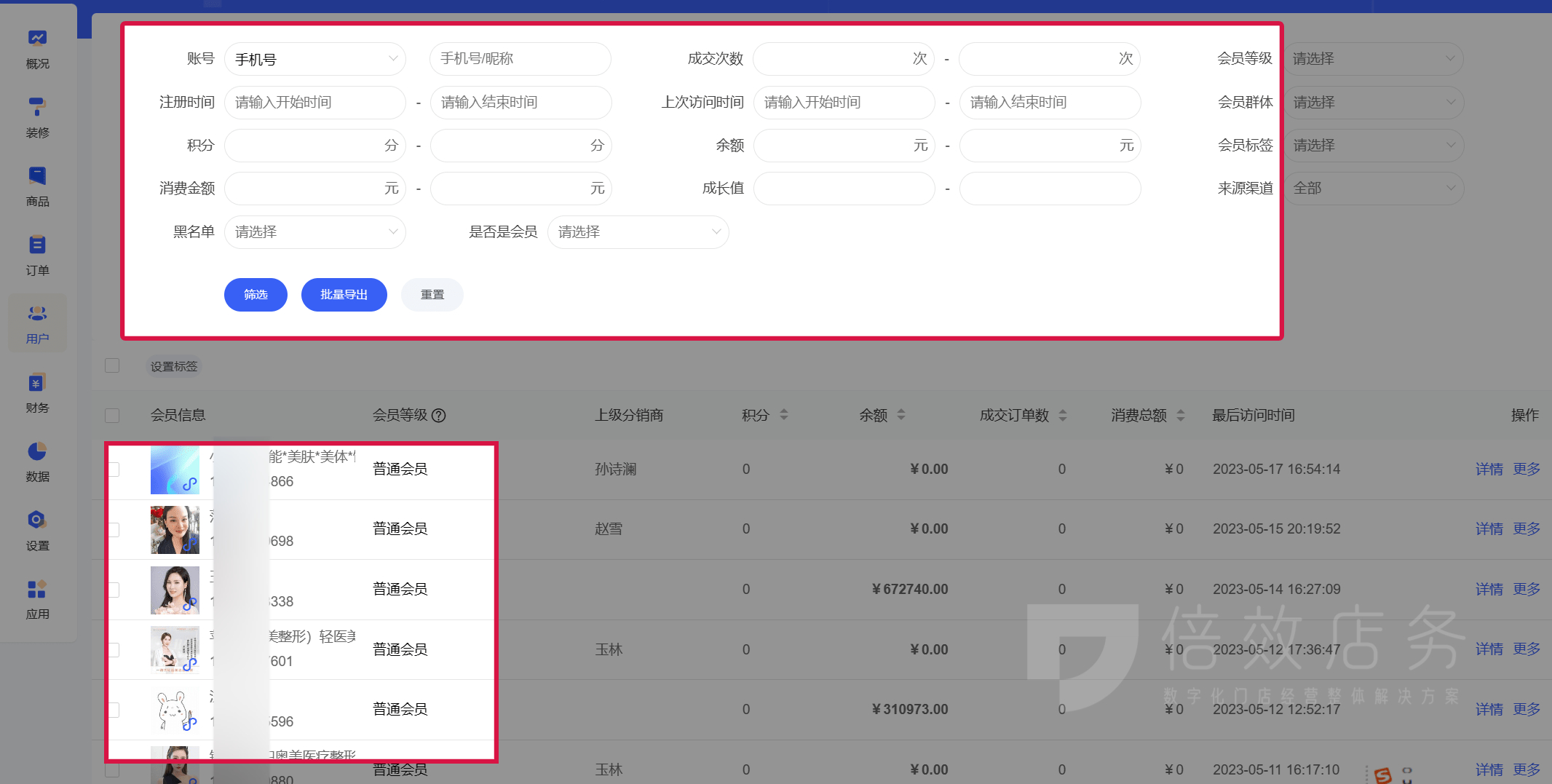Open the 数据 data analytics section
Screen dimensions: 1552x784
pyautogui.click(x=37, y=461)
